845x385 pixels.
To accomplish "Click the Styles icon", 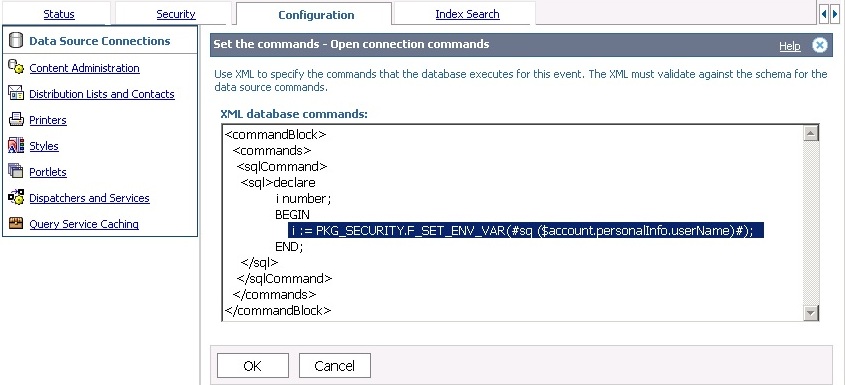I will click(x=16, y=146).
